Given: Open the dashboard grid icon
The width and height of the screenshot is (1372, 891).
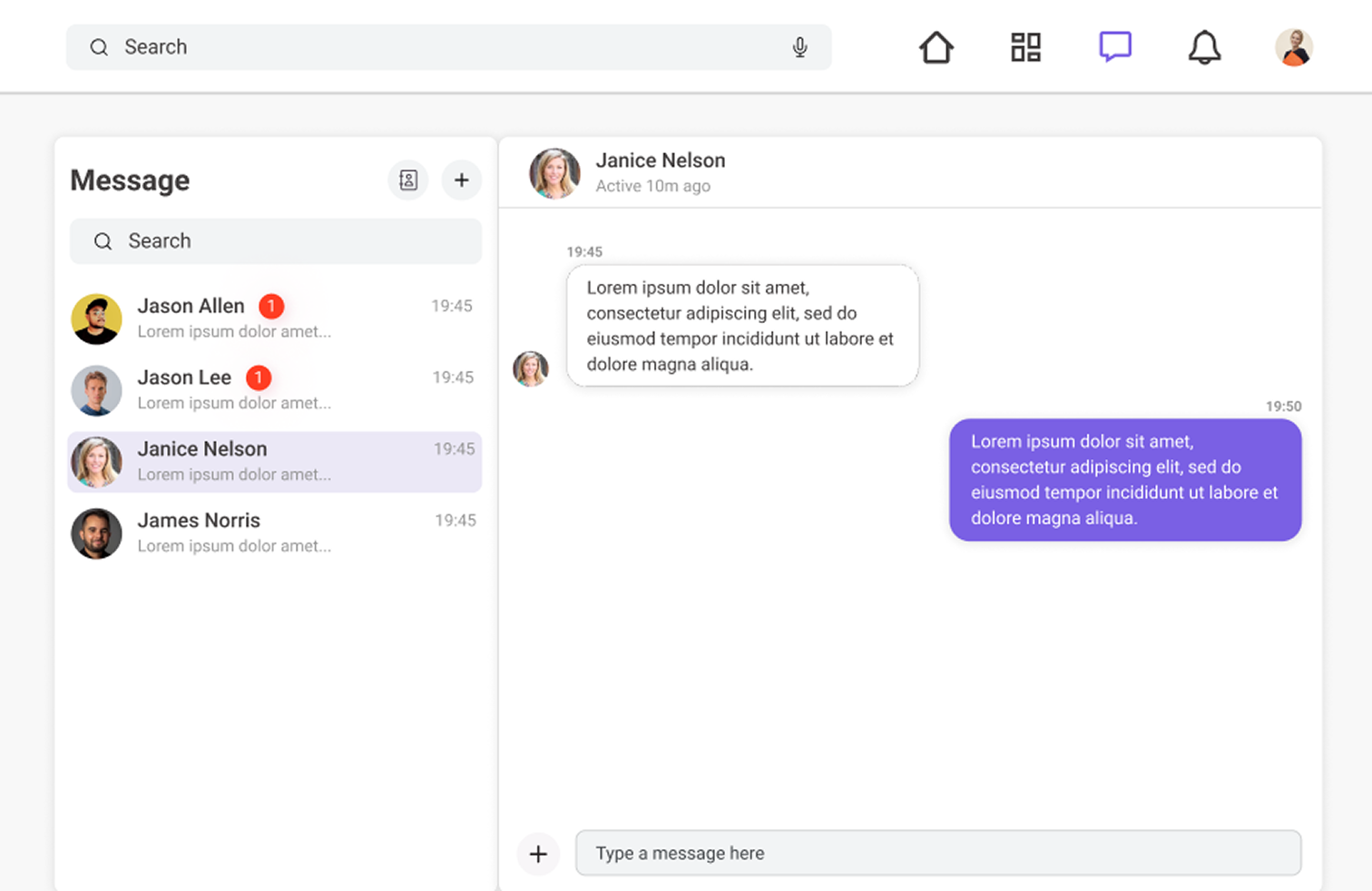Looking at the screenshot, I should pyautogui.click(x=1024, y=46).
